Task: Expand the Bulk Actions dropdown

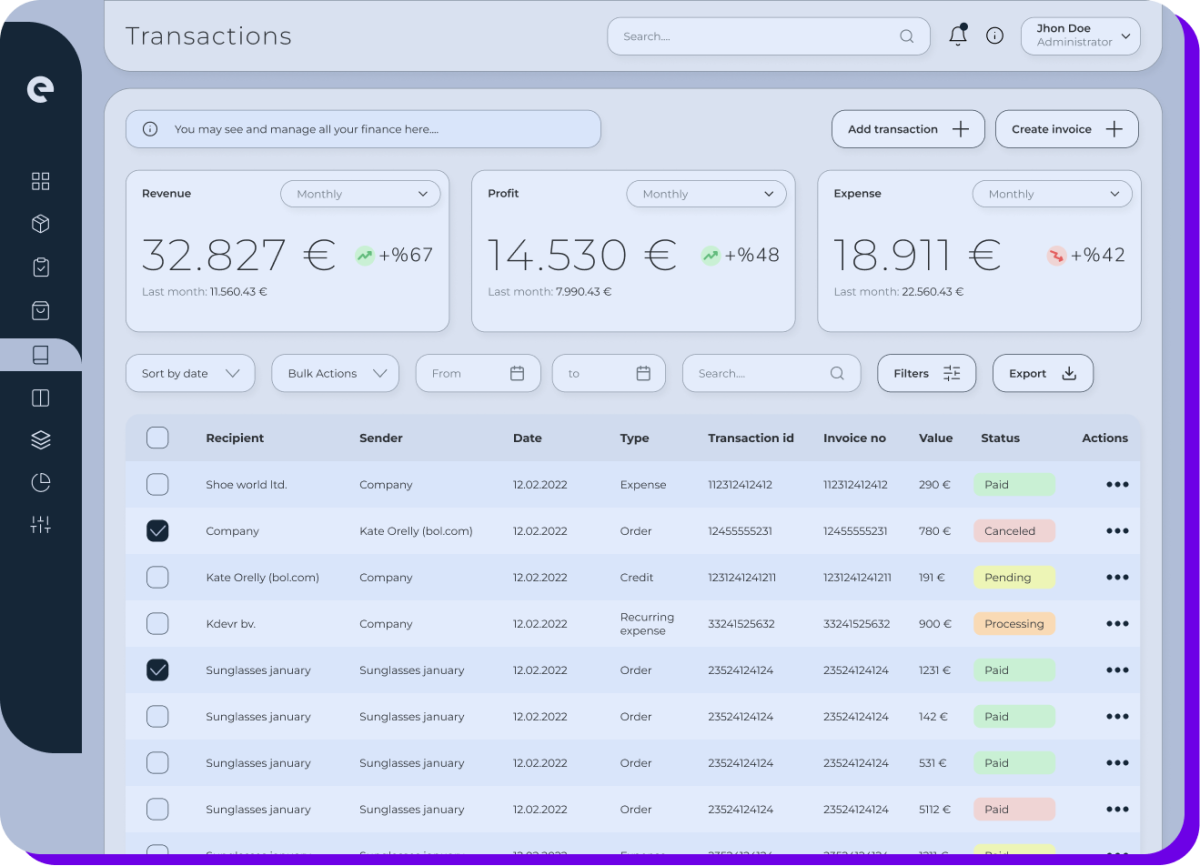Action: (334, 373)
